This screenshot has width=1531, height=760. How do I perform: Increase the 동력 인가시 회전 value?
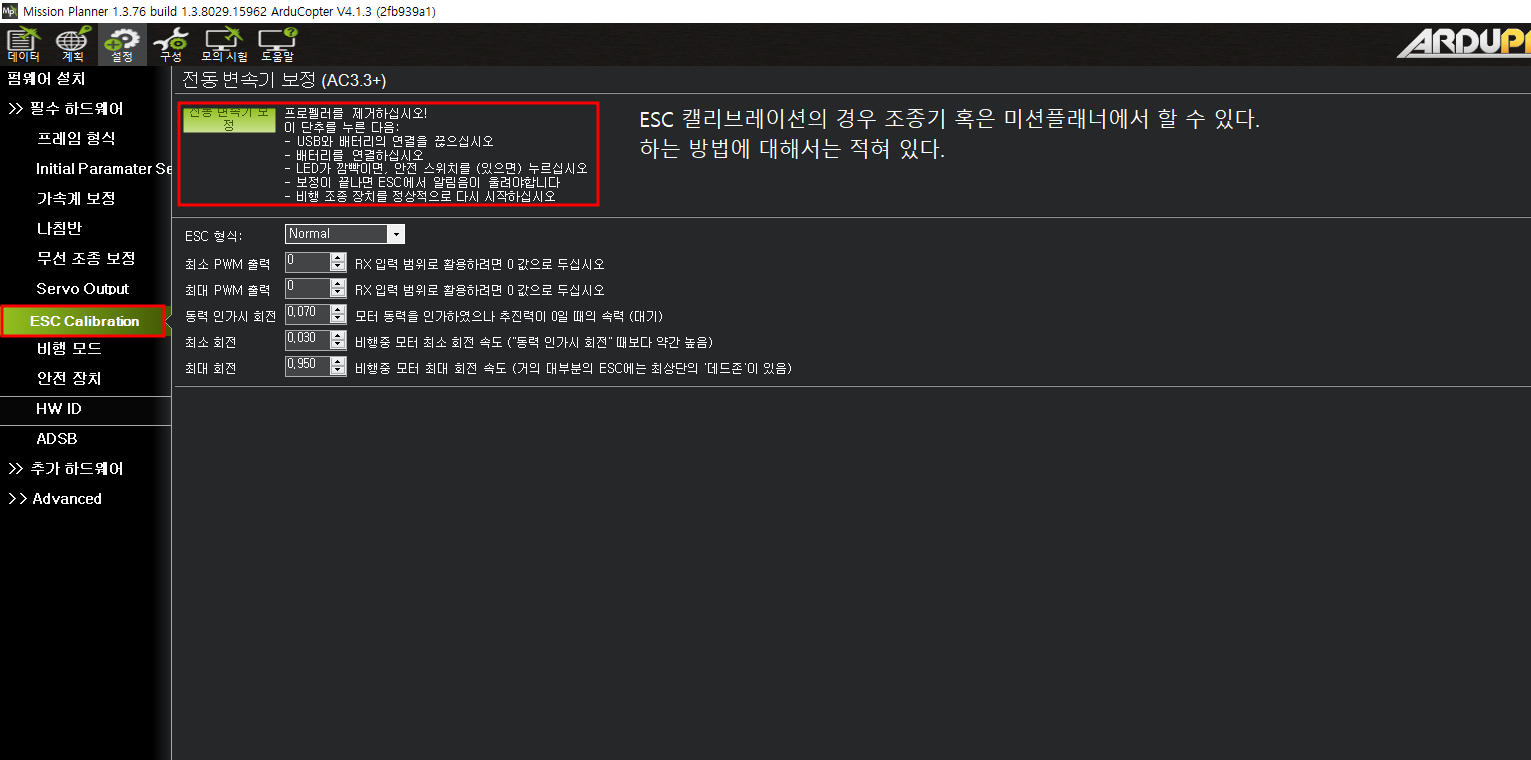pyautogui.click(x=338, y=310)
